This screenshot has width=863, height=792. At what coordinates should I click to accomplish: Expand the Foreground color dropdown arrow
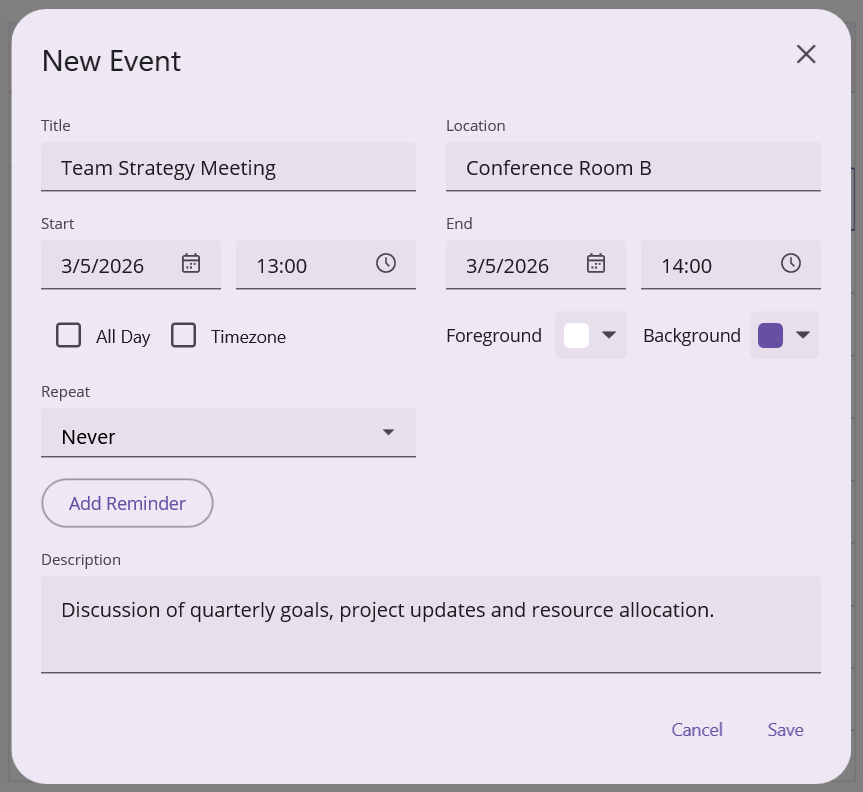click(609, 335)
